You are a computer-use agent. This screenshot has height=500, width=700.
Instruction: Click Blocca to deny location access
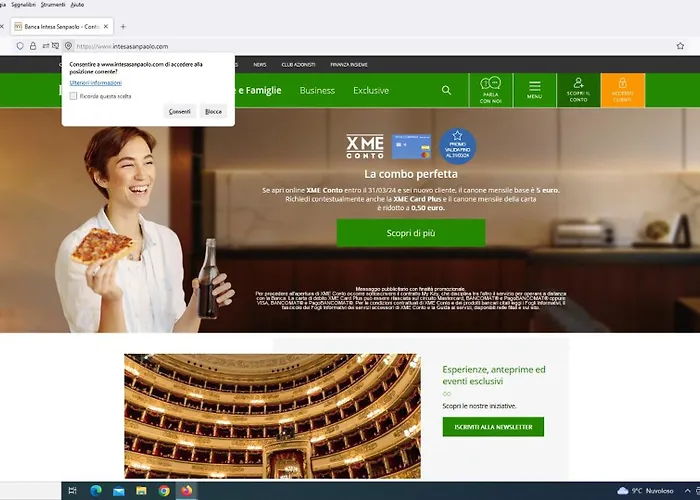pyautogui.click(x=213, y=111)
